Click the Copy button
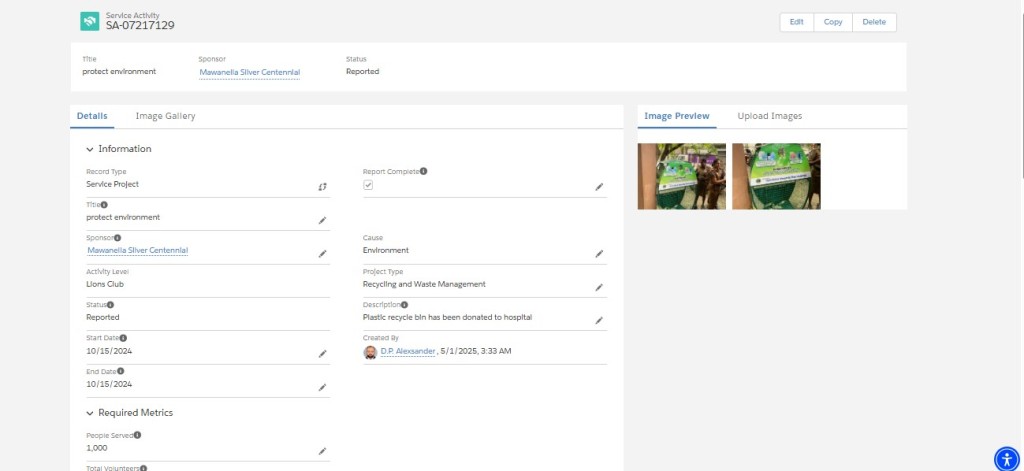This screenshot has height=471, width=1024. coord(833,22)
